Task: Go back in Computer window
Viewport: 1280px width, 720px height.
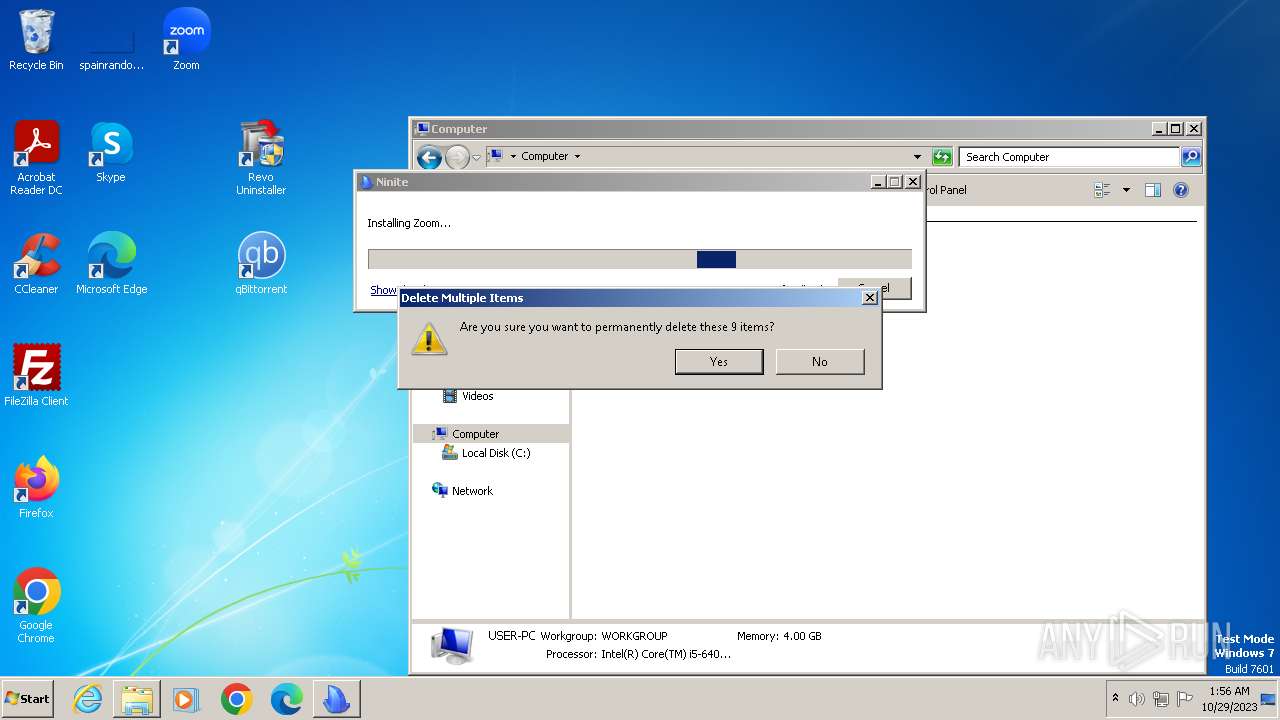Action: tap(429, 157)
